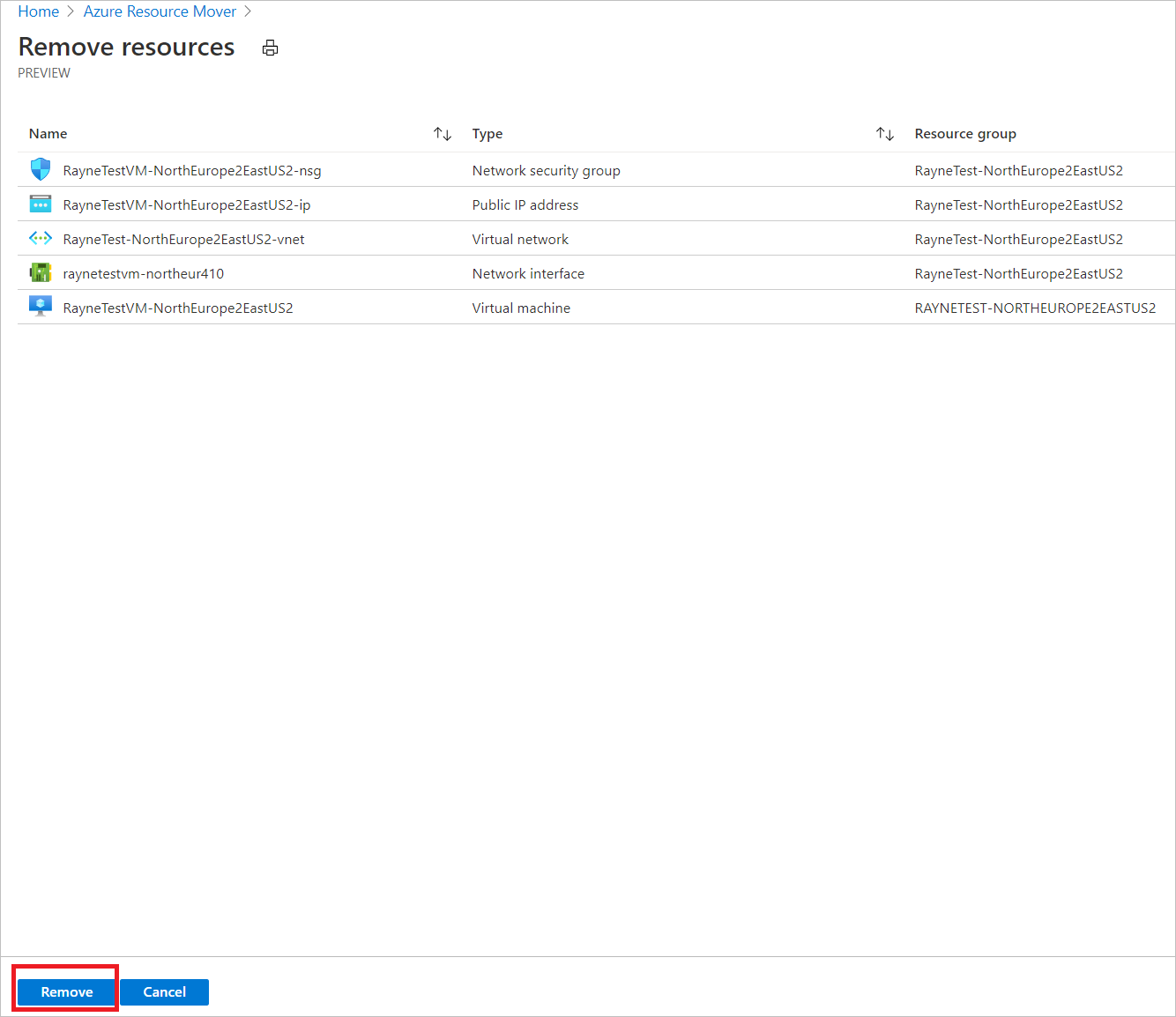Select the RayneTestVM-NorthEurope2EastUS2-nsg resource
The height and width of the screenshot is (1017, 1176).
(192, 170)
